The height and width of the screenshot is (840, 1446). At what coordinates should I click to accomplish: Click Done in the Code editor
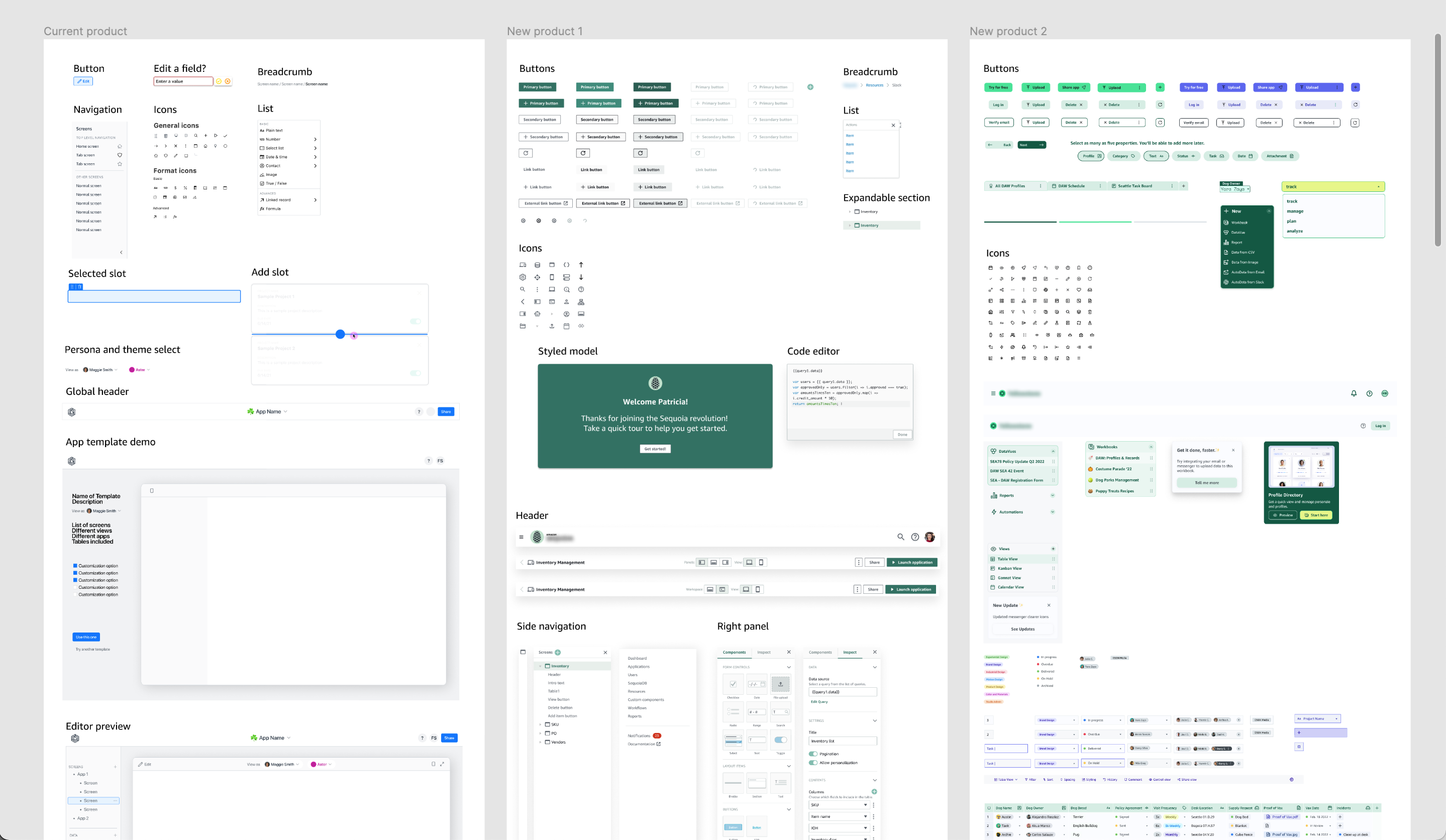tap(902, 435)
